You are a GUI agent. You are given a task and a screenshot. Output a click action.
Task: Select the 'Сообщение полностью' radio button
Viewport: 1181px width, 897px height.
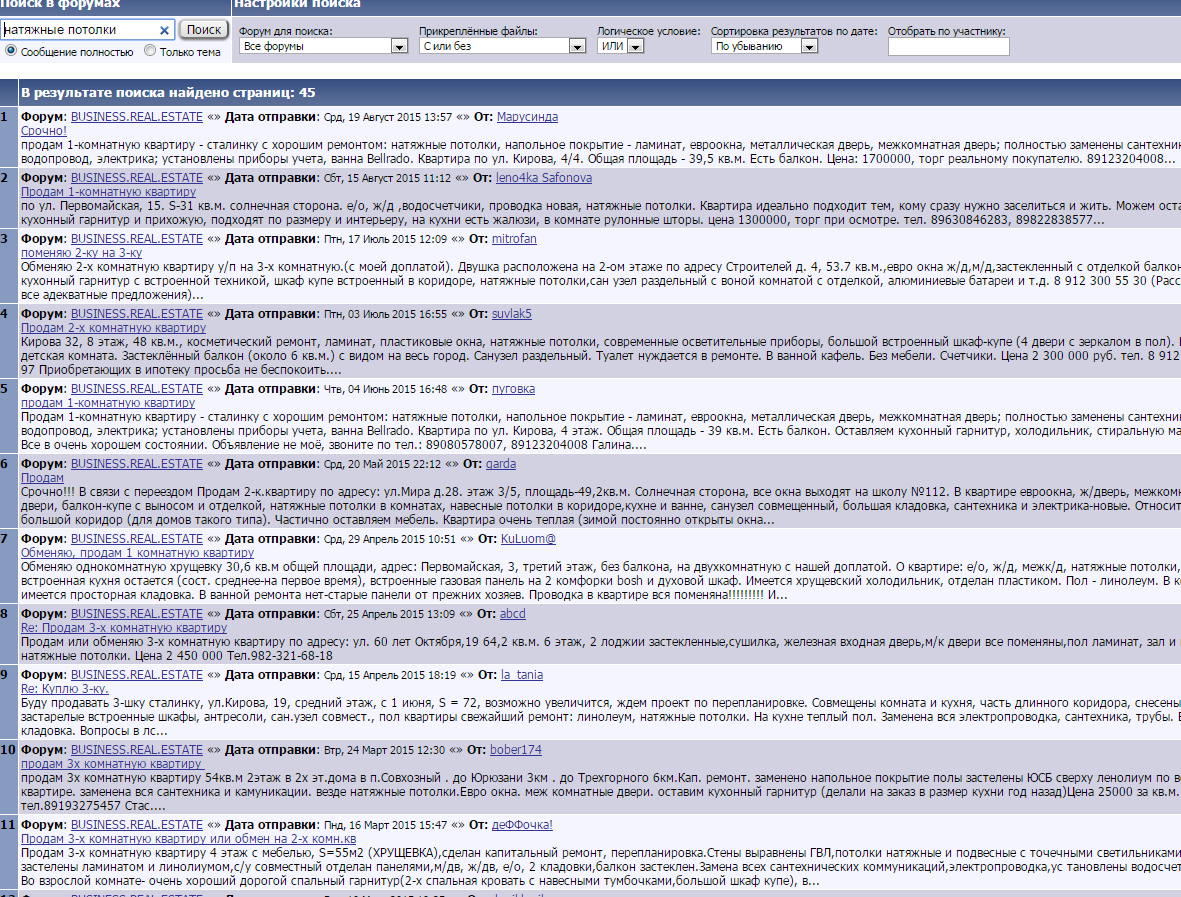pyautogui.click(x=11, y=50)
